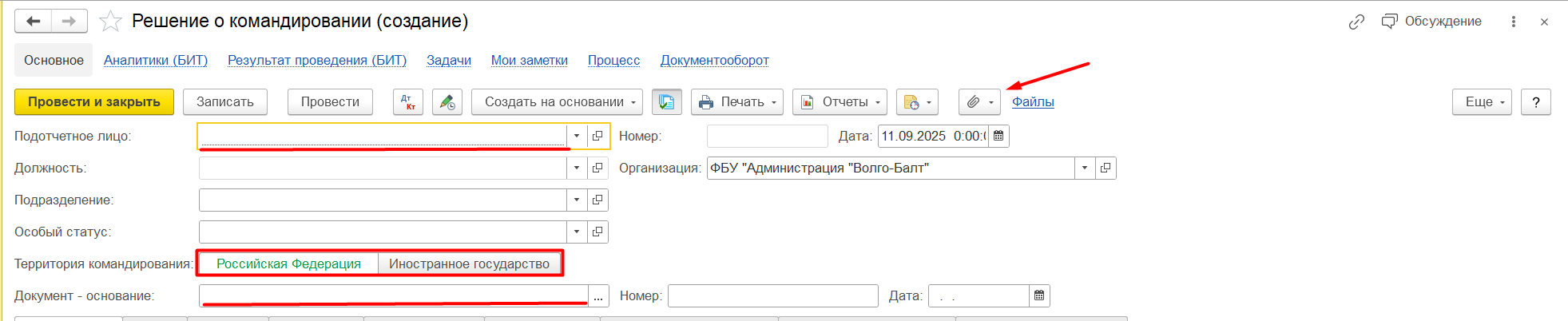1568x321 pixels.
Task: Copy link using chain icon
Action: [1356, 22]
